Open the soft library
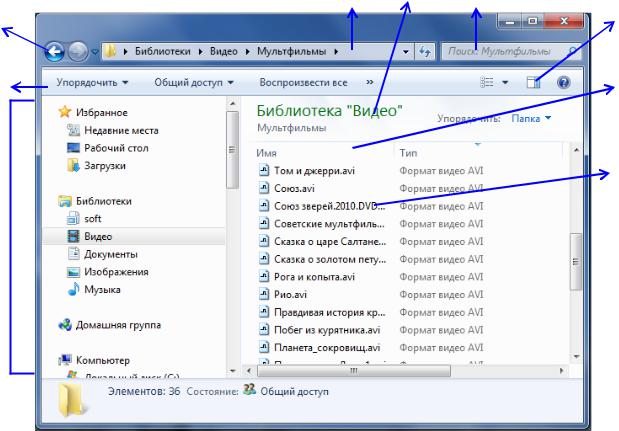This screenshot has height=431, width=619. coord(92,218)
